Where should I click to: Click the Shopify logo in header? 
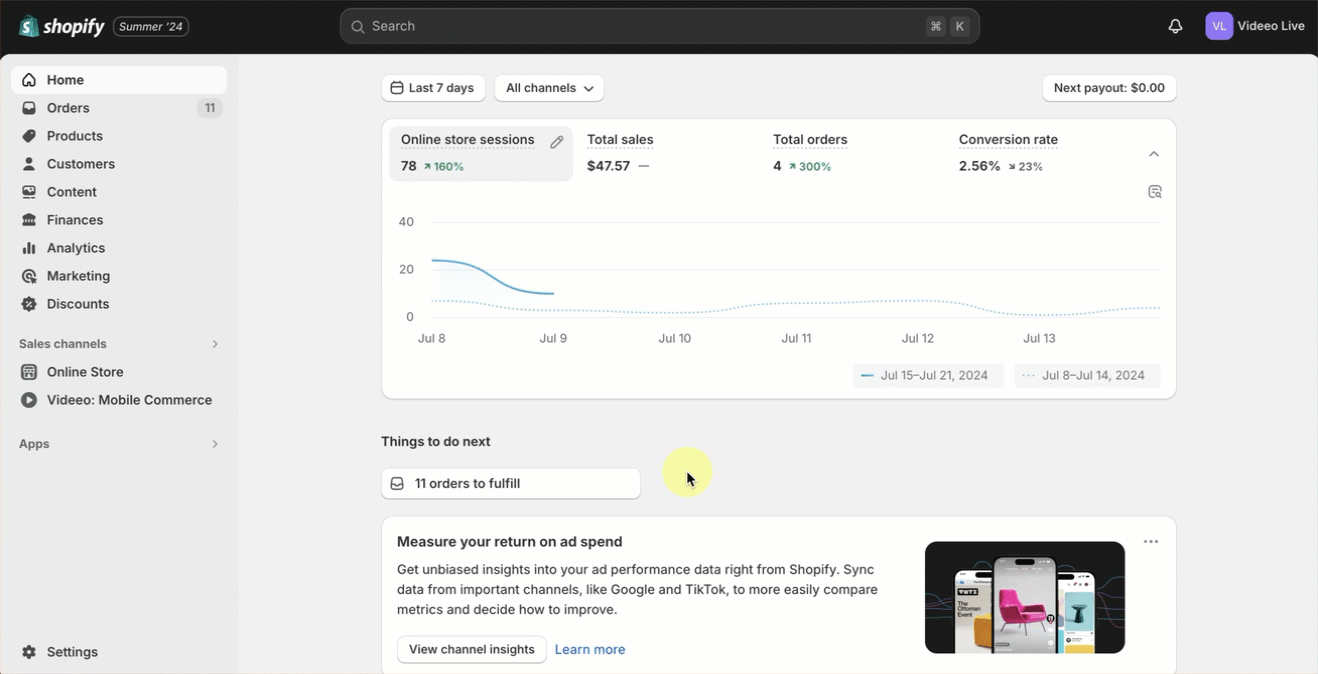62,26
